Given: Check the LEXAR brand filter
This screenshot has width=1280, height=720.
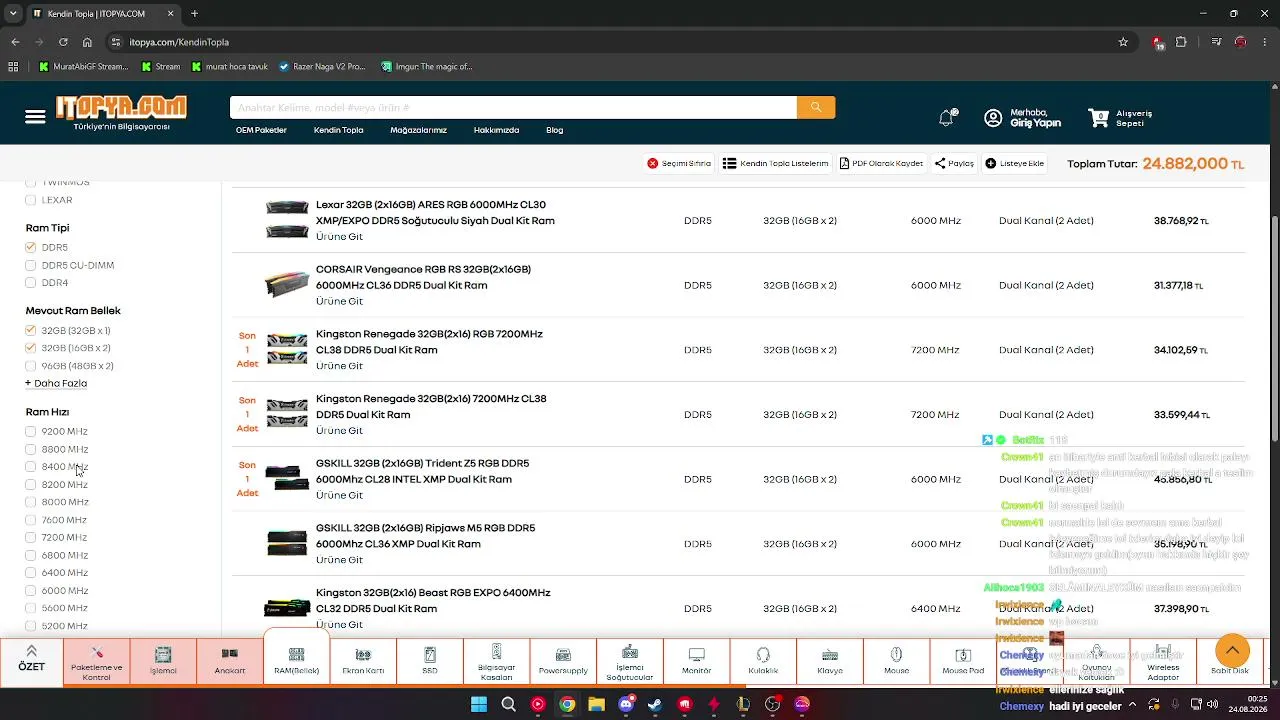Looking at the screenshot, I should pos(31,200).
